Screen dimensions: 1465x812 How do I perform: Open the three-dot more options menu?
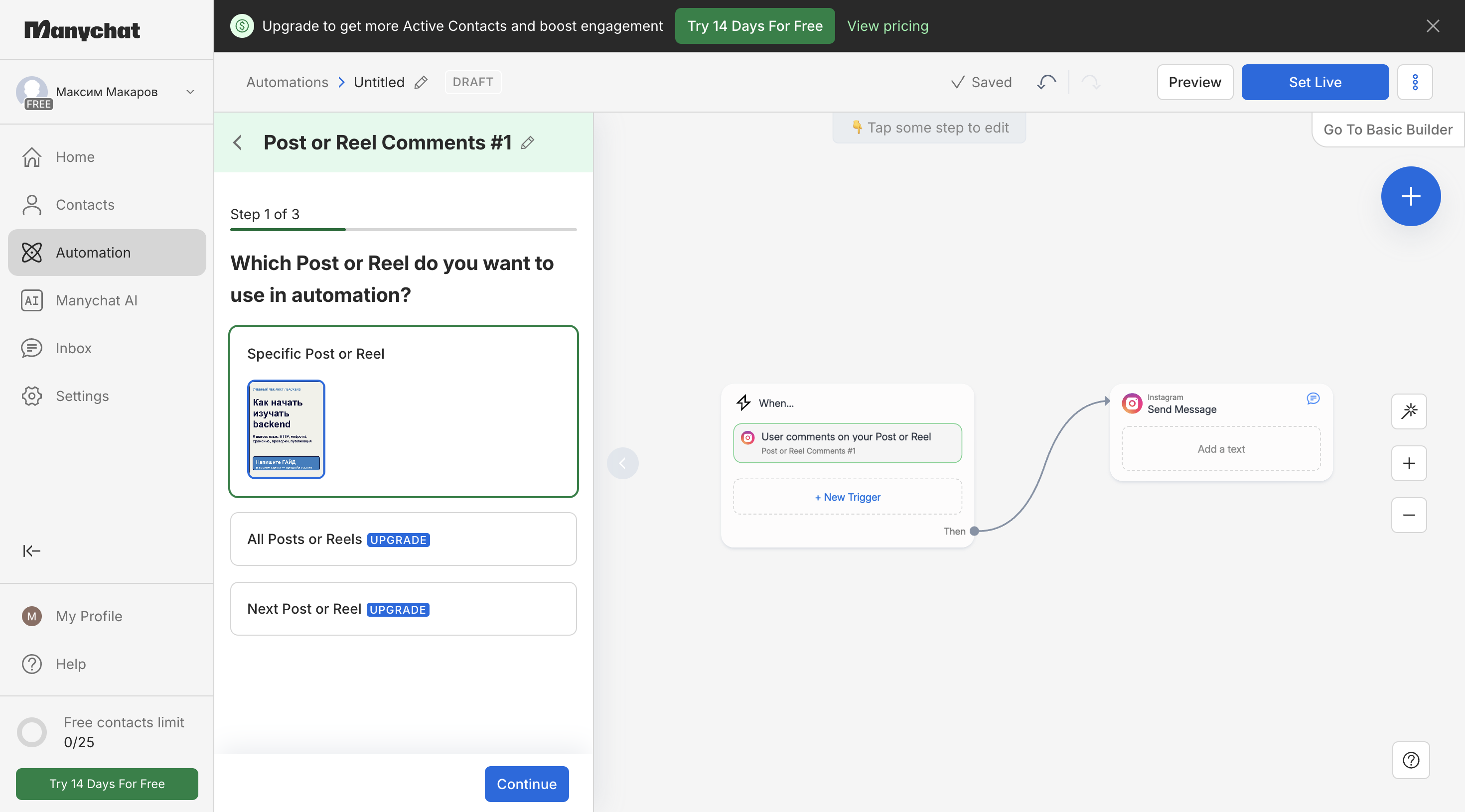coord(1414,83)
